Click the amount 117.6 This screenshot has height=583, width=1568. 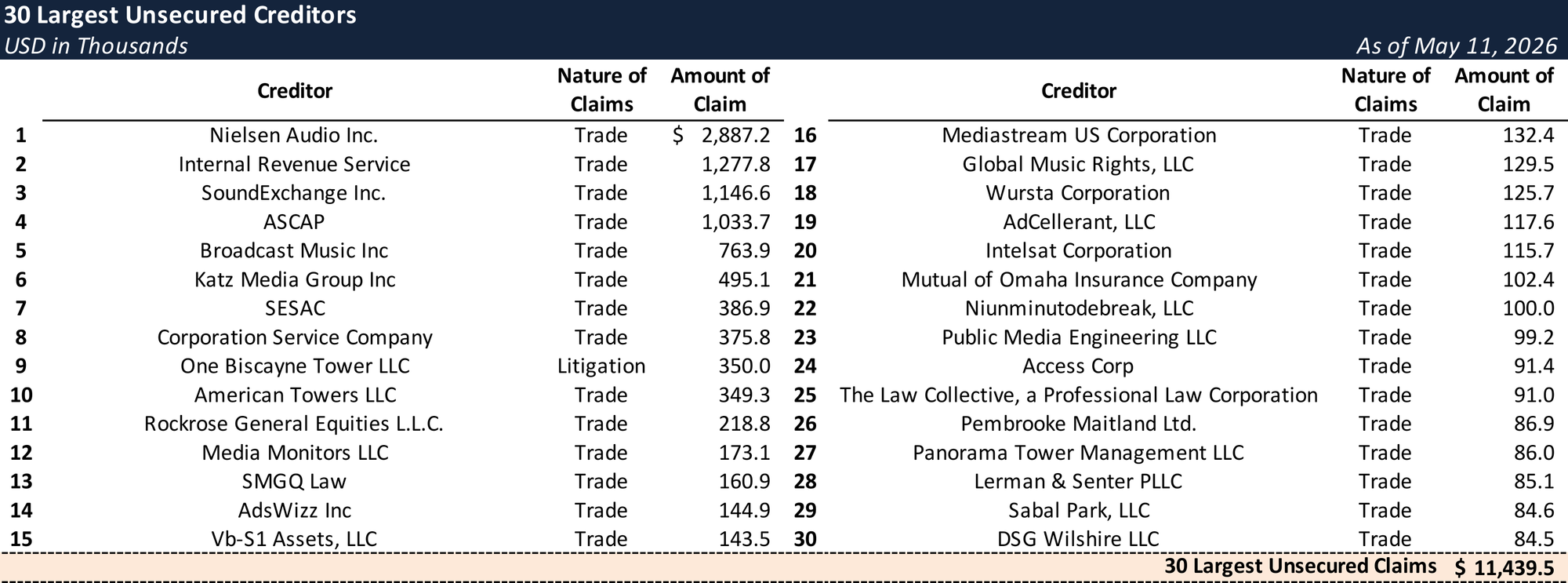[x=1528, y=222]
